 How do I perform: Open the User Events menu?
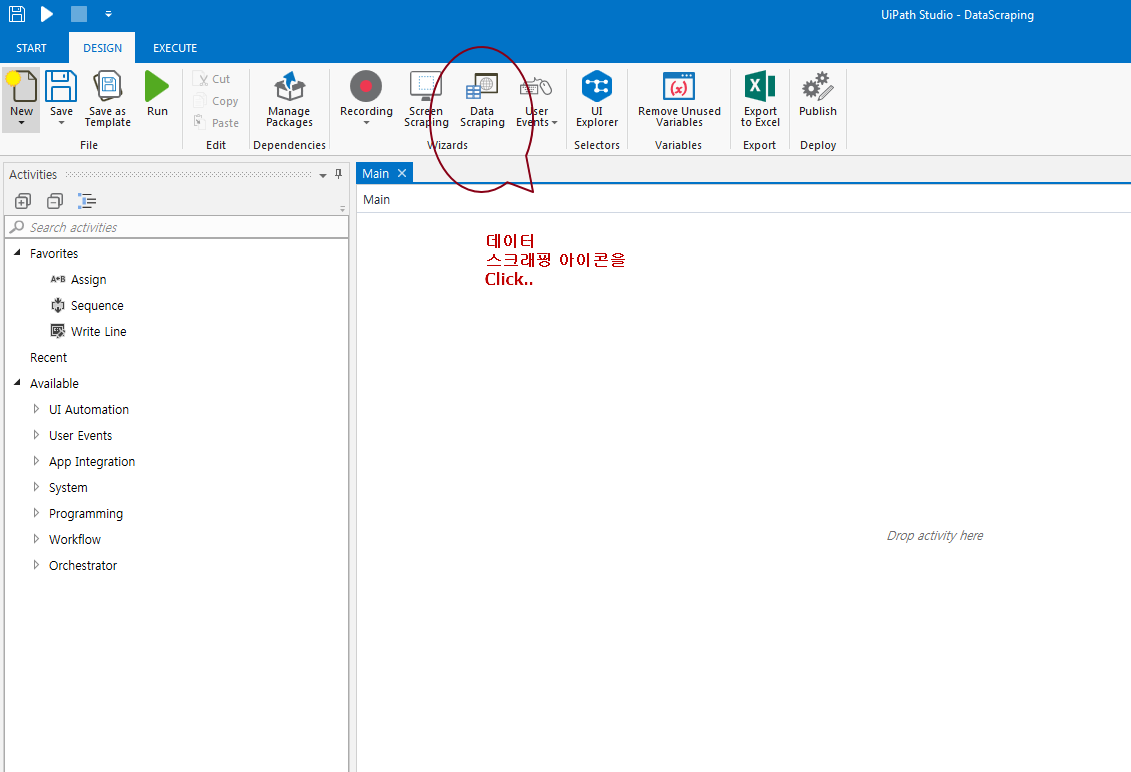536,100
